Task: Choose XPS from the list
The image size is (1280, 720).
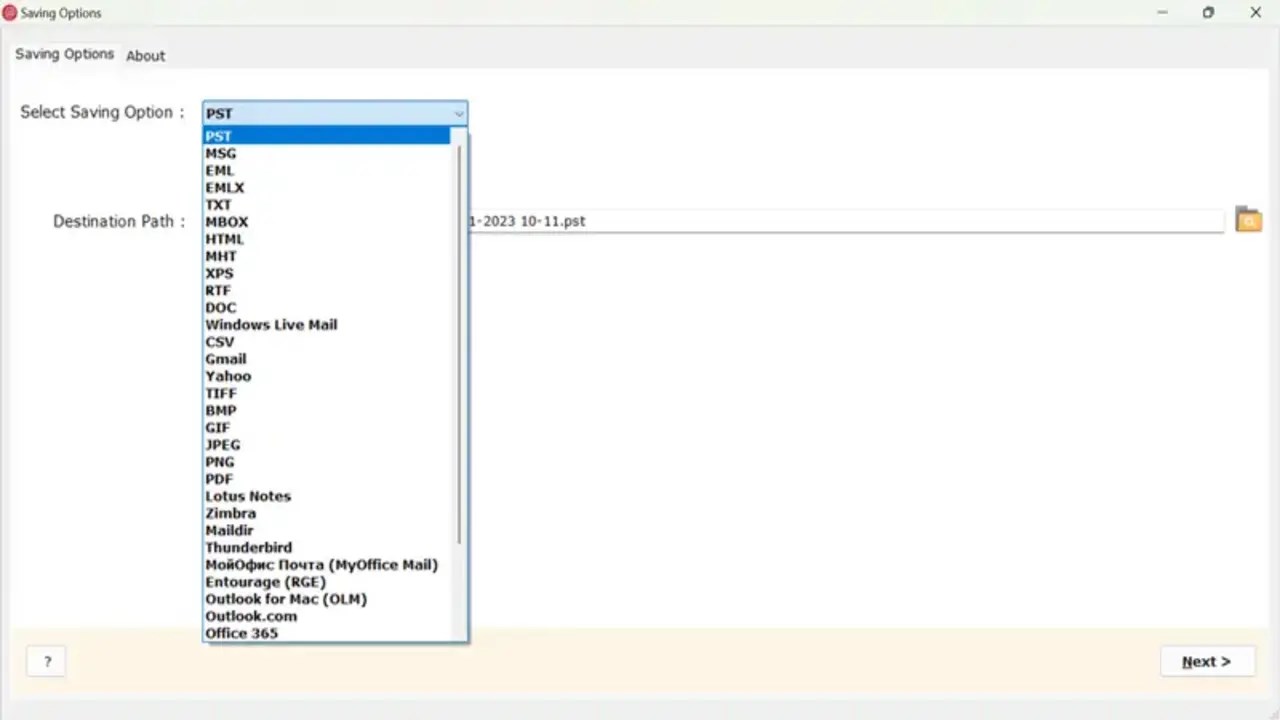Action: (327, 273)
